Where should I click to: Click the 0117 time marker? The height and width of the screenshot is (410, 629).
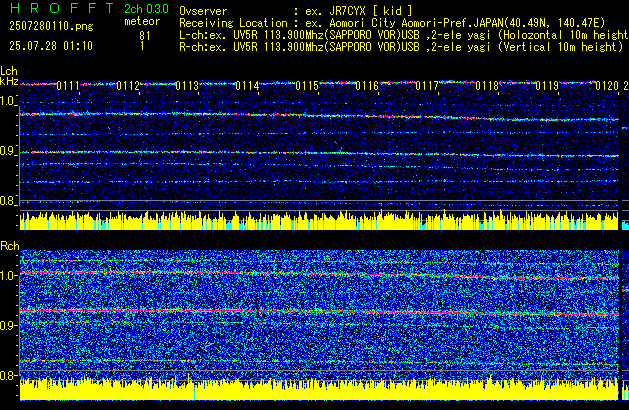tap(427, 86)
